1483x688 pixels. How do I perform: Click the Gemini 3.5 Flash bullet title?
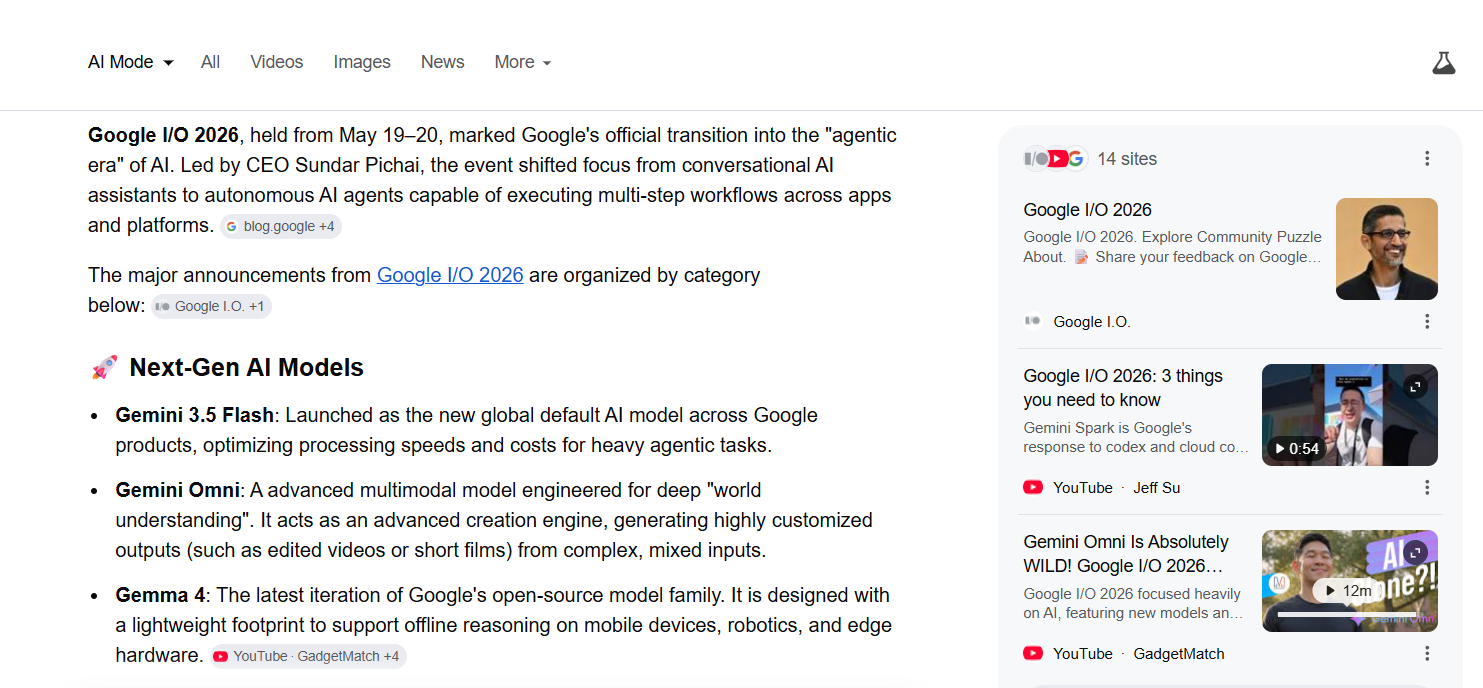(195, 415)
